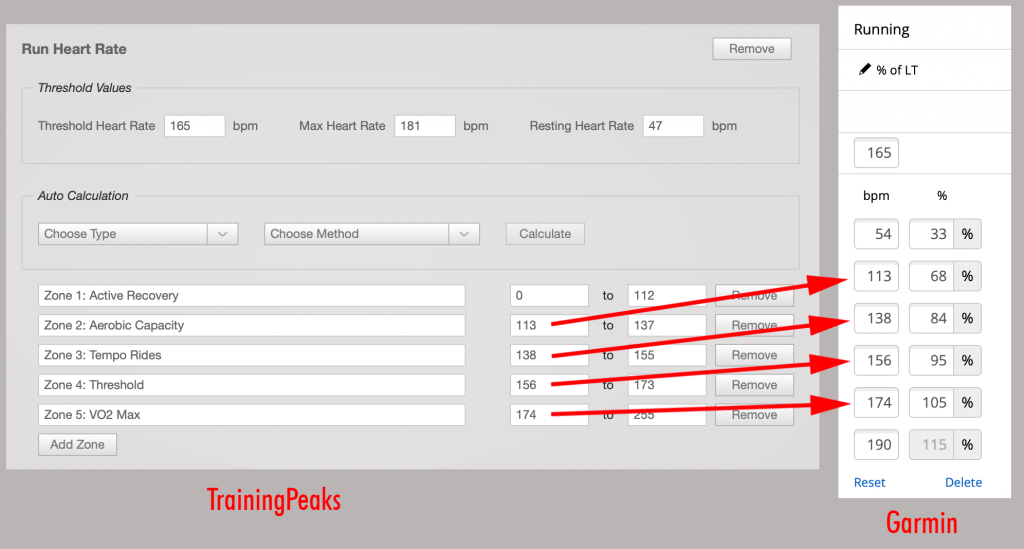Click the Running heading in Garmin panel
The image size is (1024, 549).
882,29
